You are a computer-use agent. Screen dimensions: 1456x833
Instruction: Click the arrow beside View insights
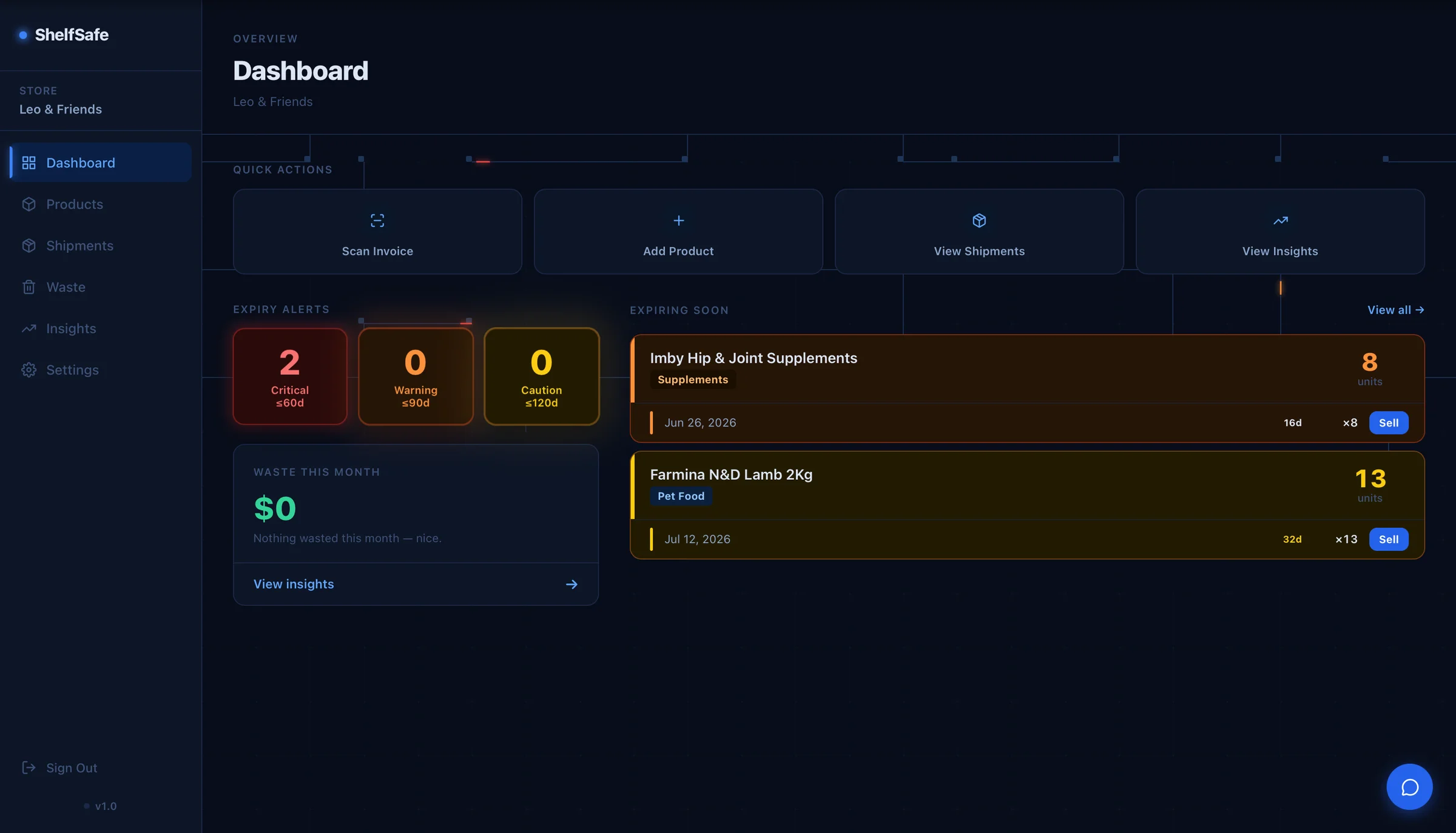[571, 584]
